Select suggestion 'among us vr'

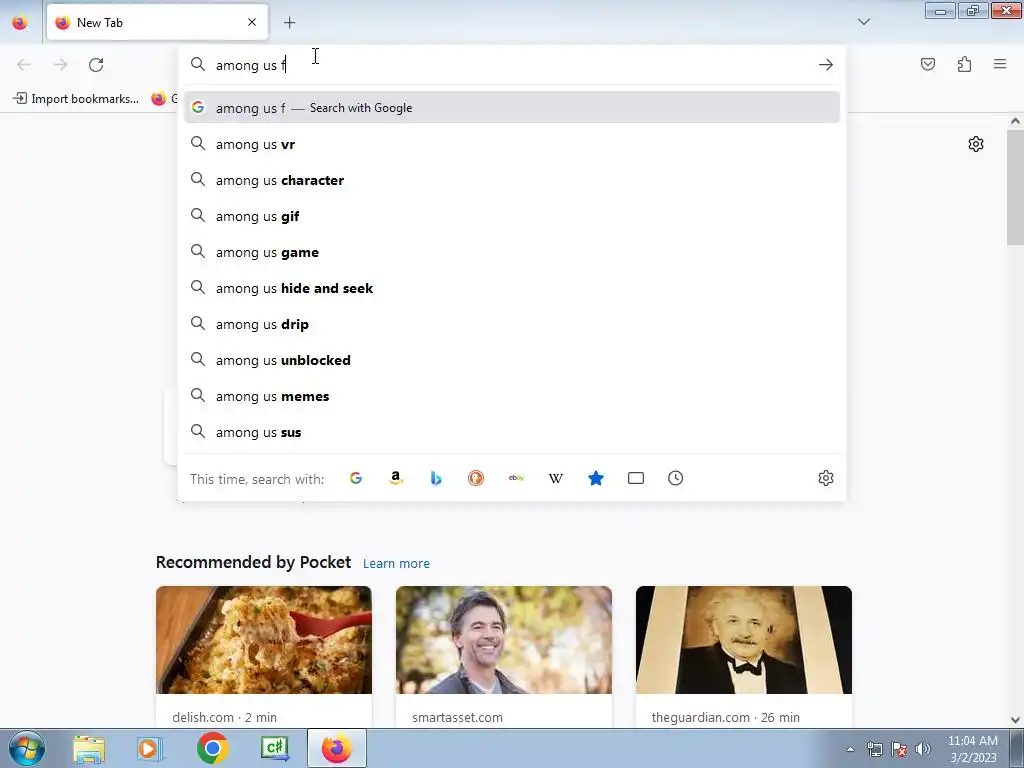pos(512,144)
